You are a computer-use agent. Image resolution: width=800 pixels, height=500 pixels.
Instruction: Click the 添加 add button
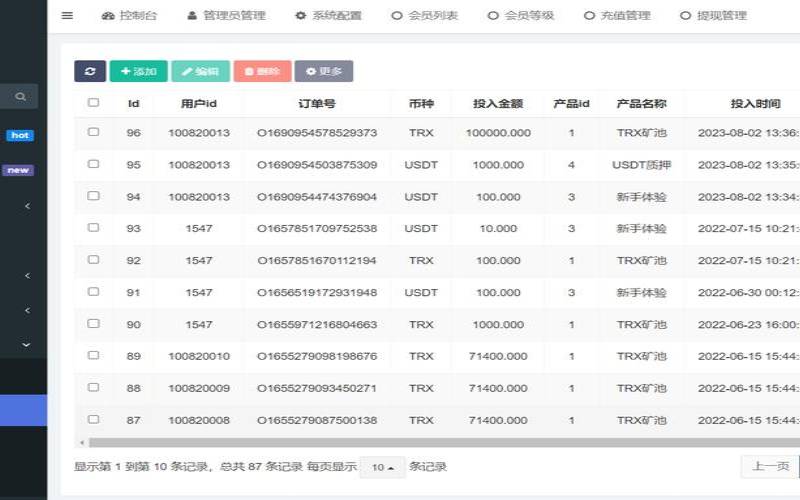pos(138,71)
